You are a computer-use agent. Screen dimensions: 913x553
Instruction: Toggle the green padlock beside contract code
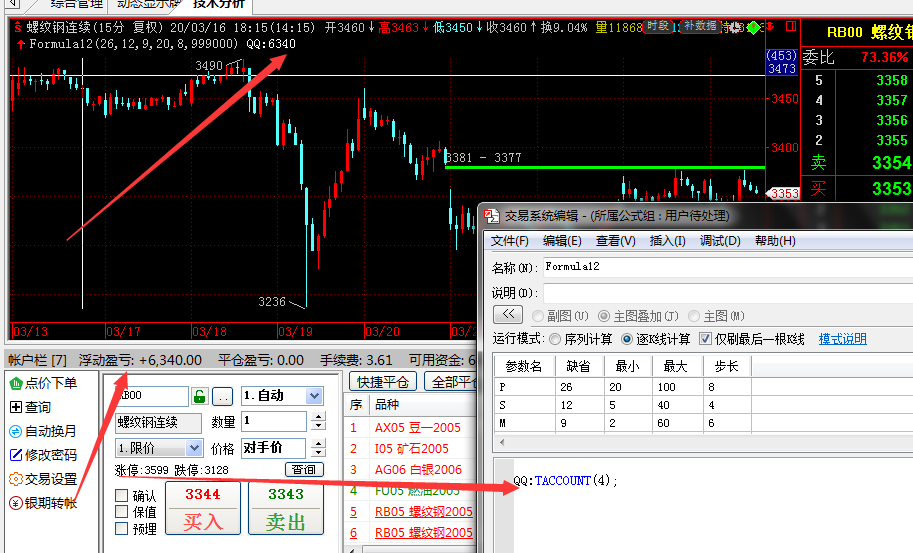pos(199,396)
